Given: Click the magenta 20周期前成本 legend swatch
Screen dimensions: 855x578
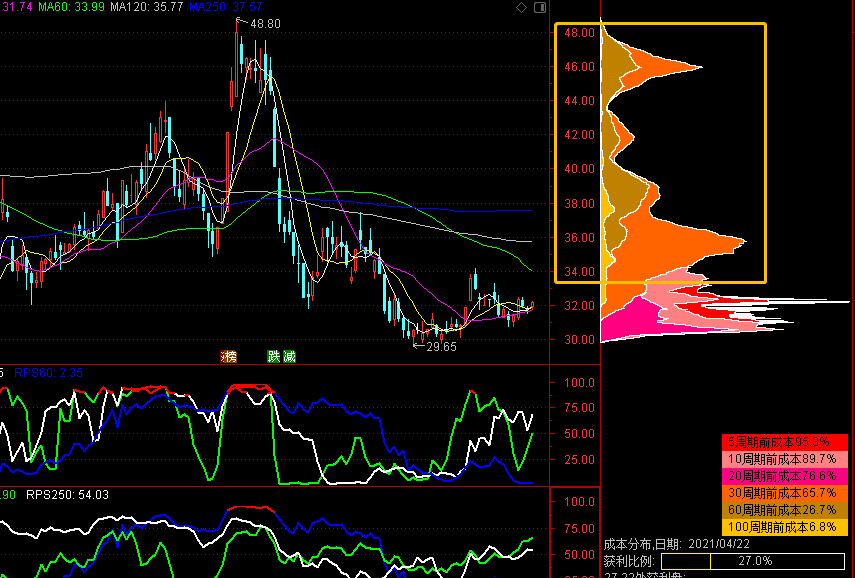Looking at the screenshot, I should point(784,475).
